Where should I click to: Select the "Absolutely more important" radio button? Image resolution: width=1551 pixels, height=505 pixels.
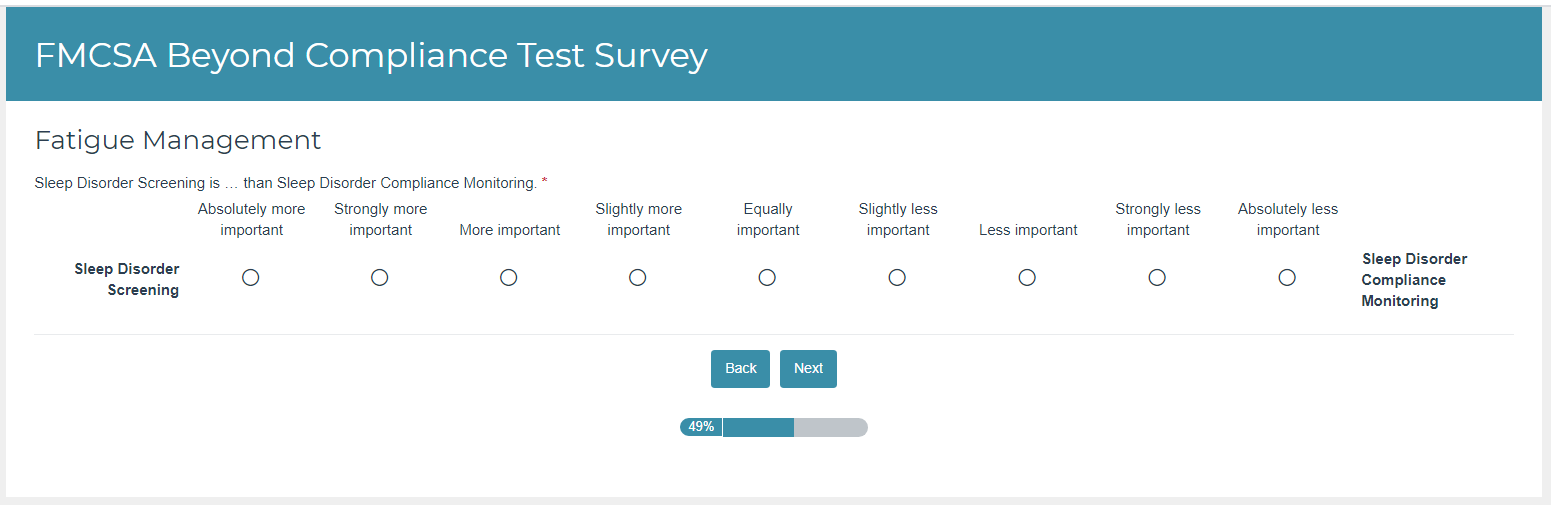pos(251,277)
